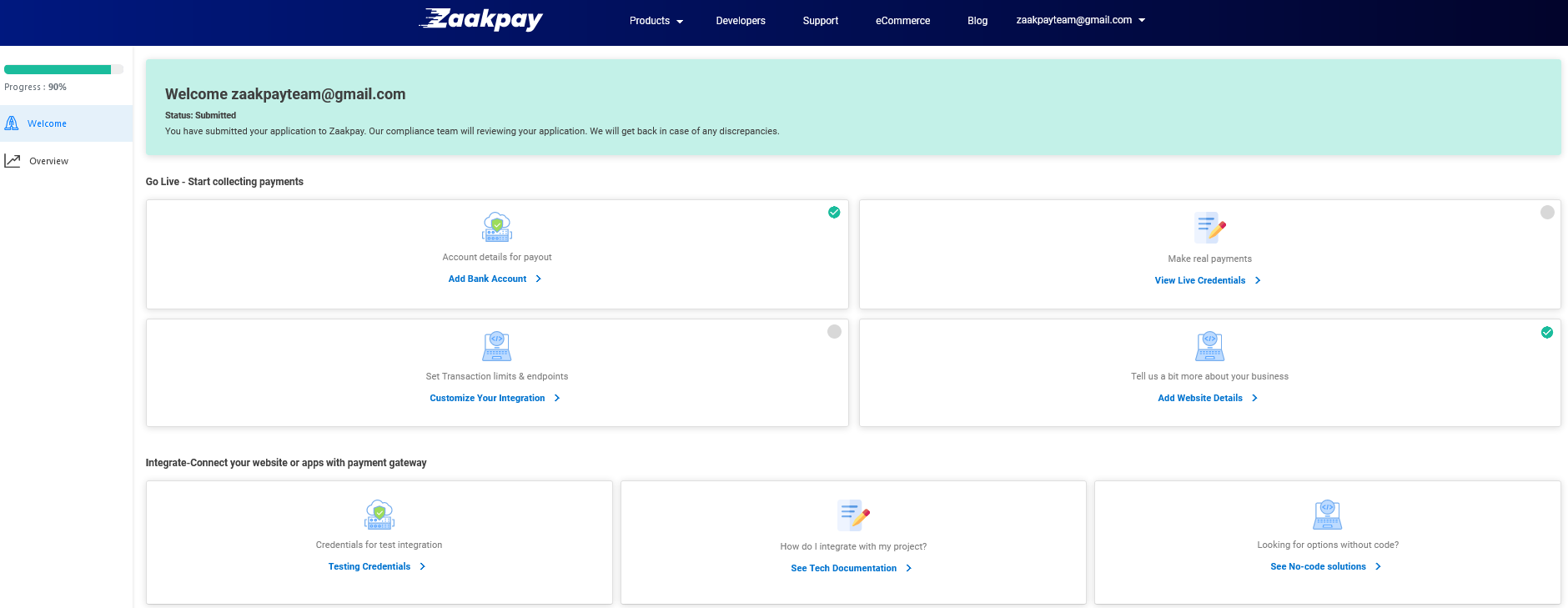The image size is (1568, 608).
Task: Click the Overview chart icon in sidebar
Action: (13, 161)
